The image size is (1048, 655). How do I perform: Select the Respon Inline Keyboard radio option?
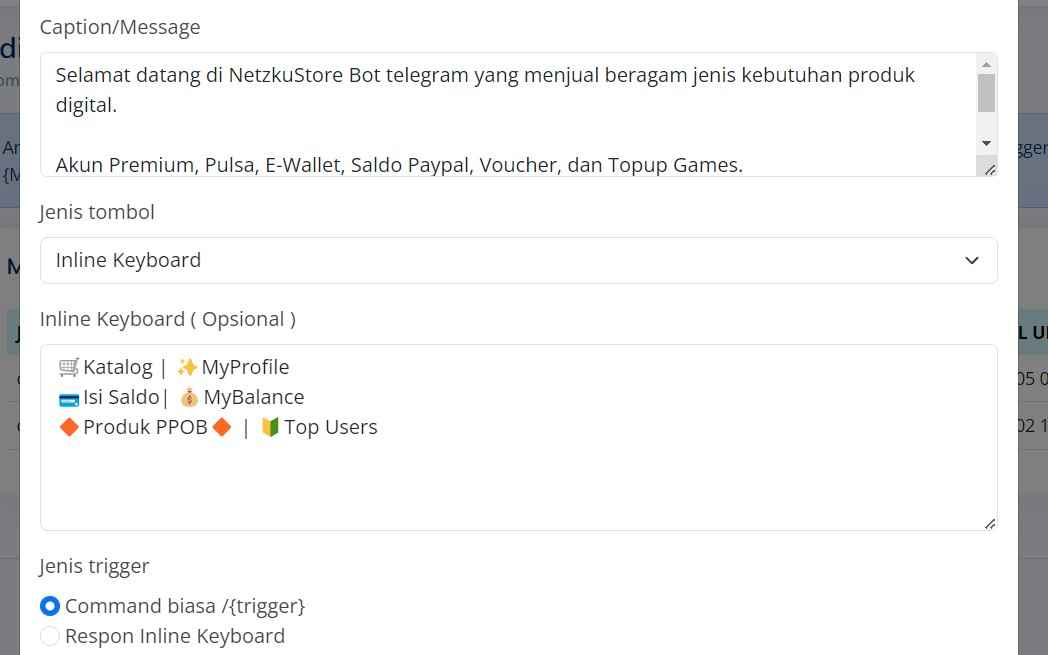[x=50, y=636]
